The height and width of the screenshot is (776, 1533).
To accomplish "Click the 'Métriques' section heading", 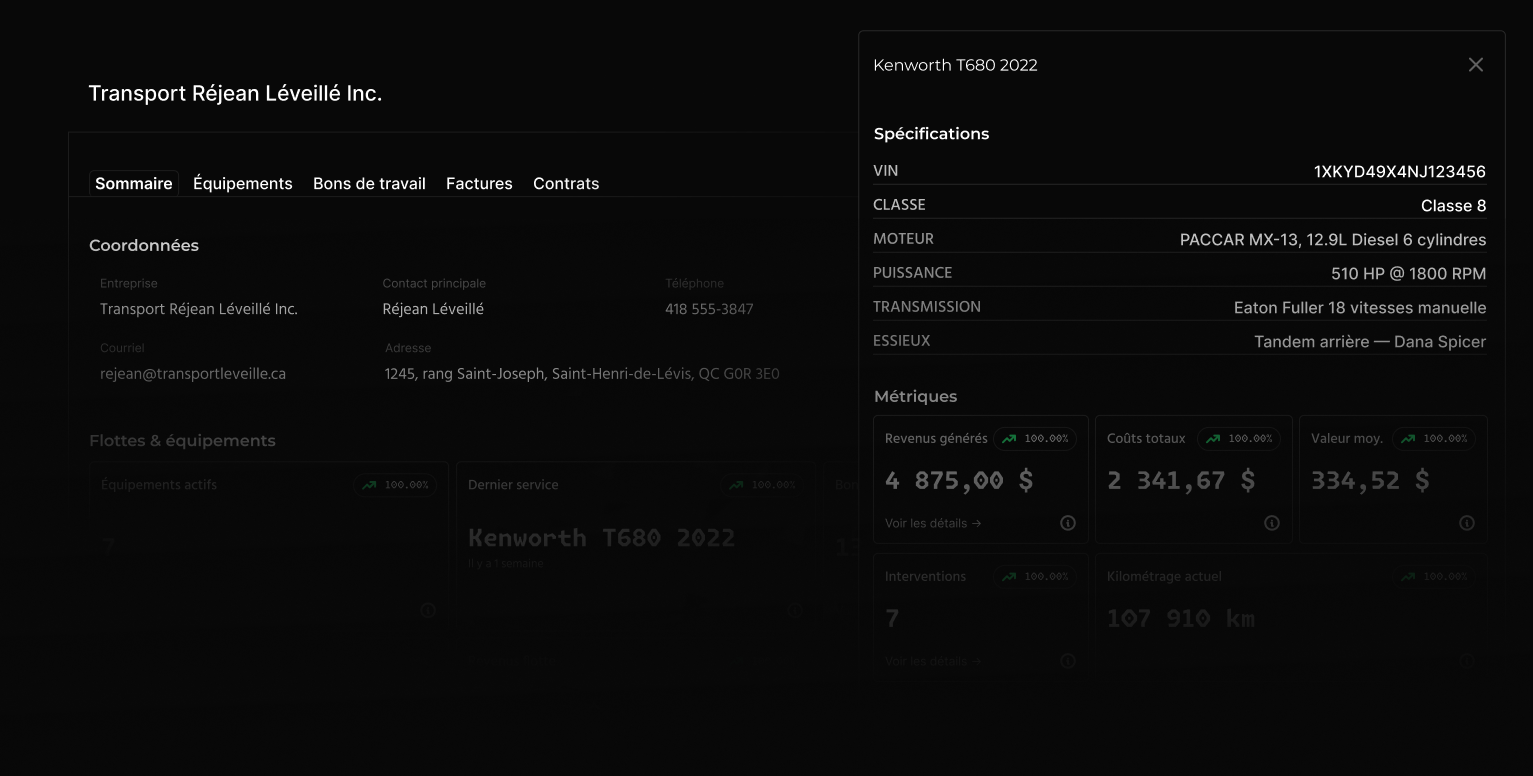I will [915, 396].
